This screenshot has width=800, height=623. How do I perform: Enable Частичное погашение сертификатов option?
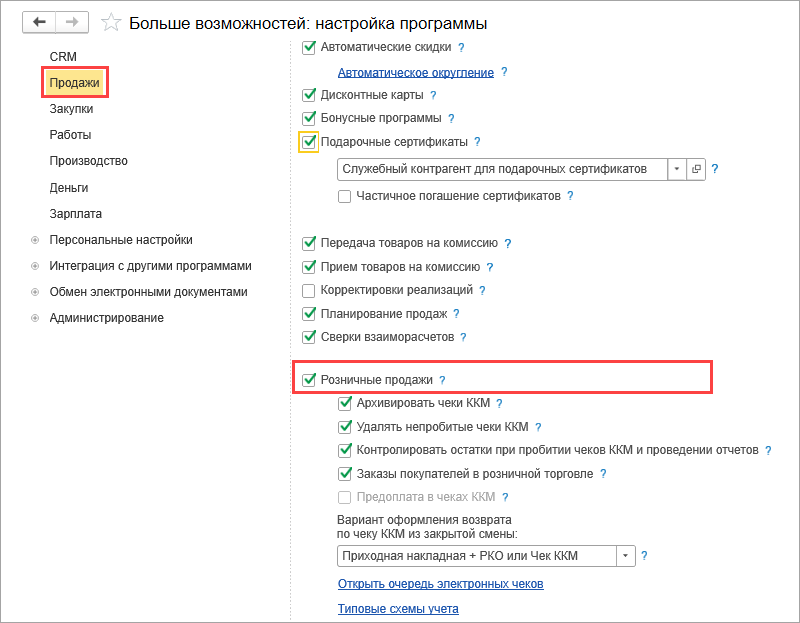345,197
